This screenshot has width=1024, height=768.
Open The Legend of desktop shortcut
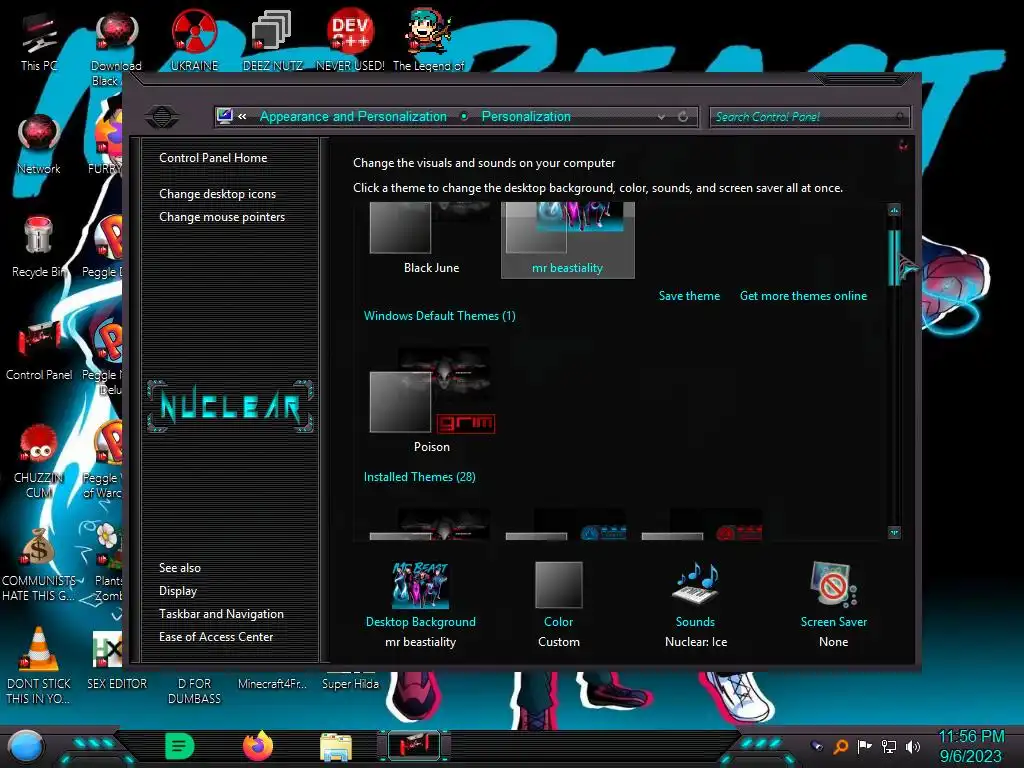point(428,41)
